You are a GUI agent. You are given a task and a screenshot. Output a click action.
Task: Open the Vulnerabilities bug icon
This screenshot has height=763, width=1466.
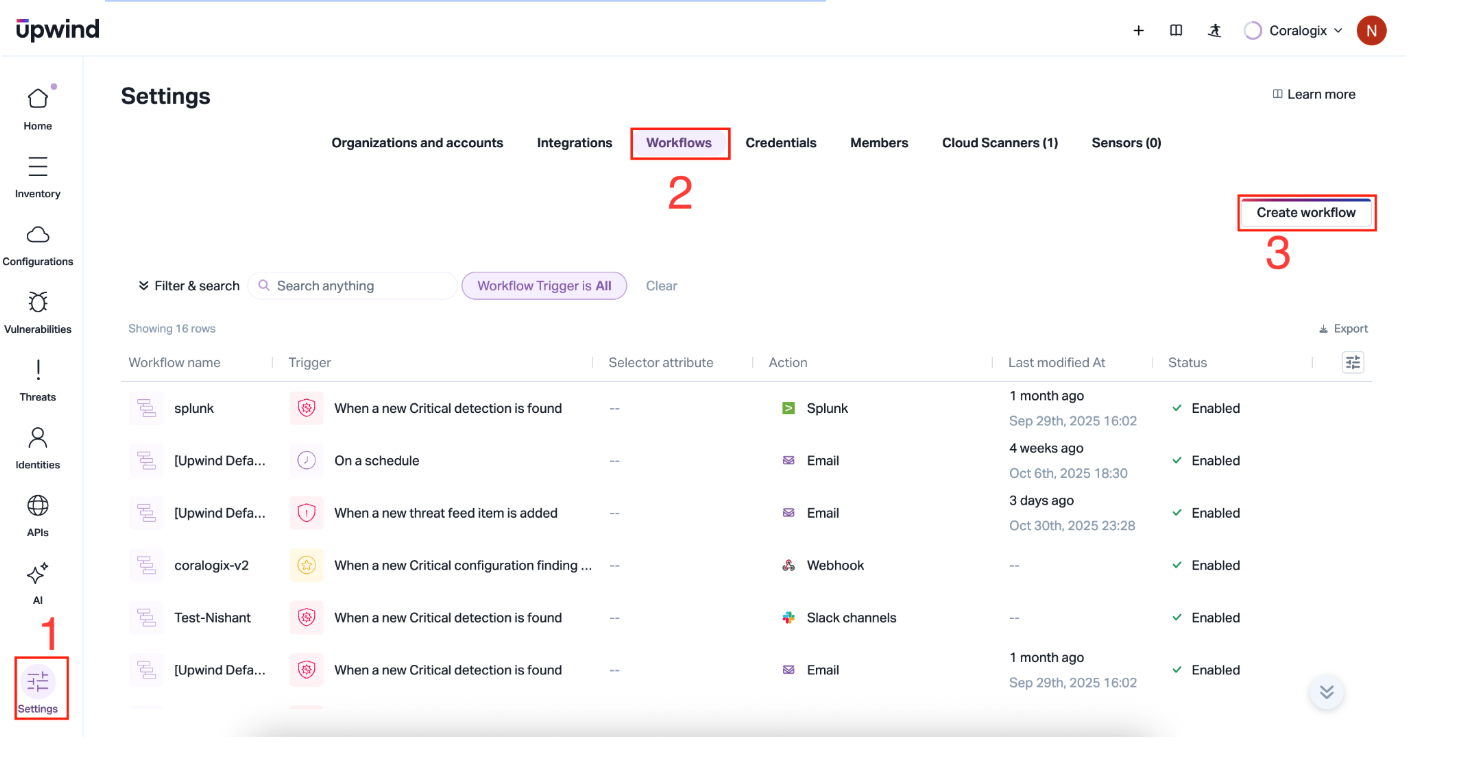[x=38, y=303]
